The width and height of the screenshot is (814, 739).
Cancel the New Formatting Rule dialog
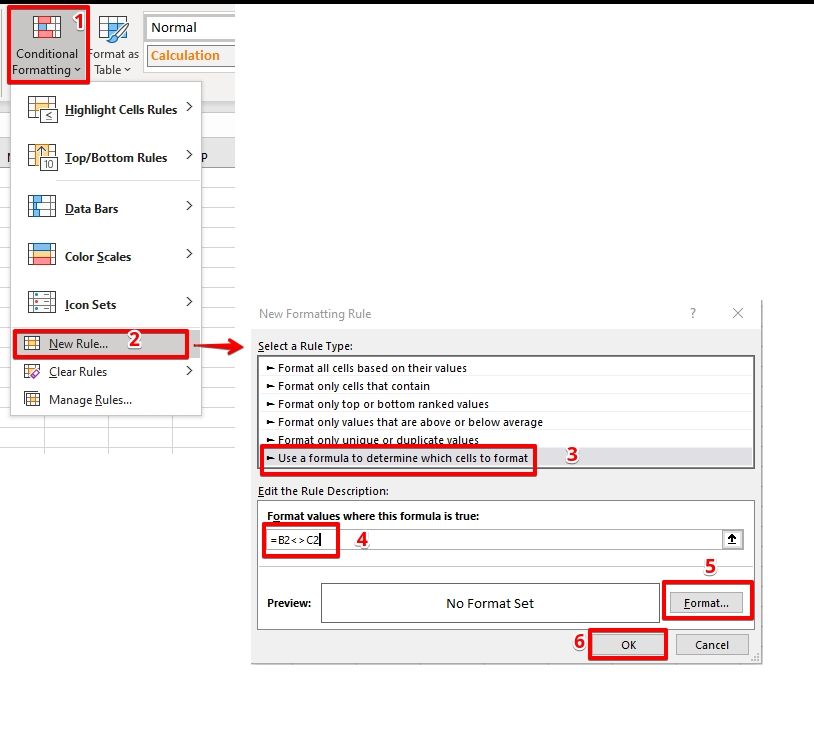pyautogui.click(x=712, y=645)
